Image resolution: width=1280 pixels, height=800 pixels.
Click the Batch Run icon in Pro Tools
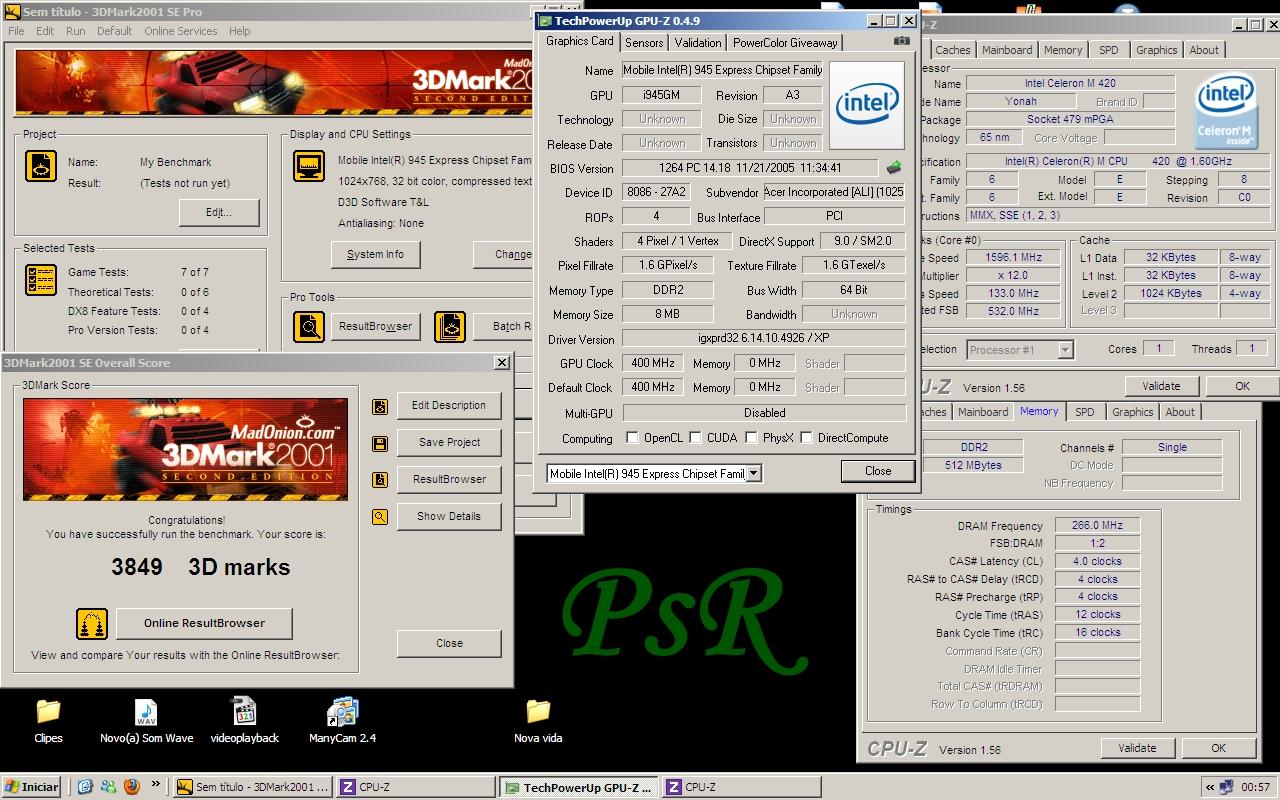point(450,326)
